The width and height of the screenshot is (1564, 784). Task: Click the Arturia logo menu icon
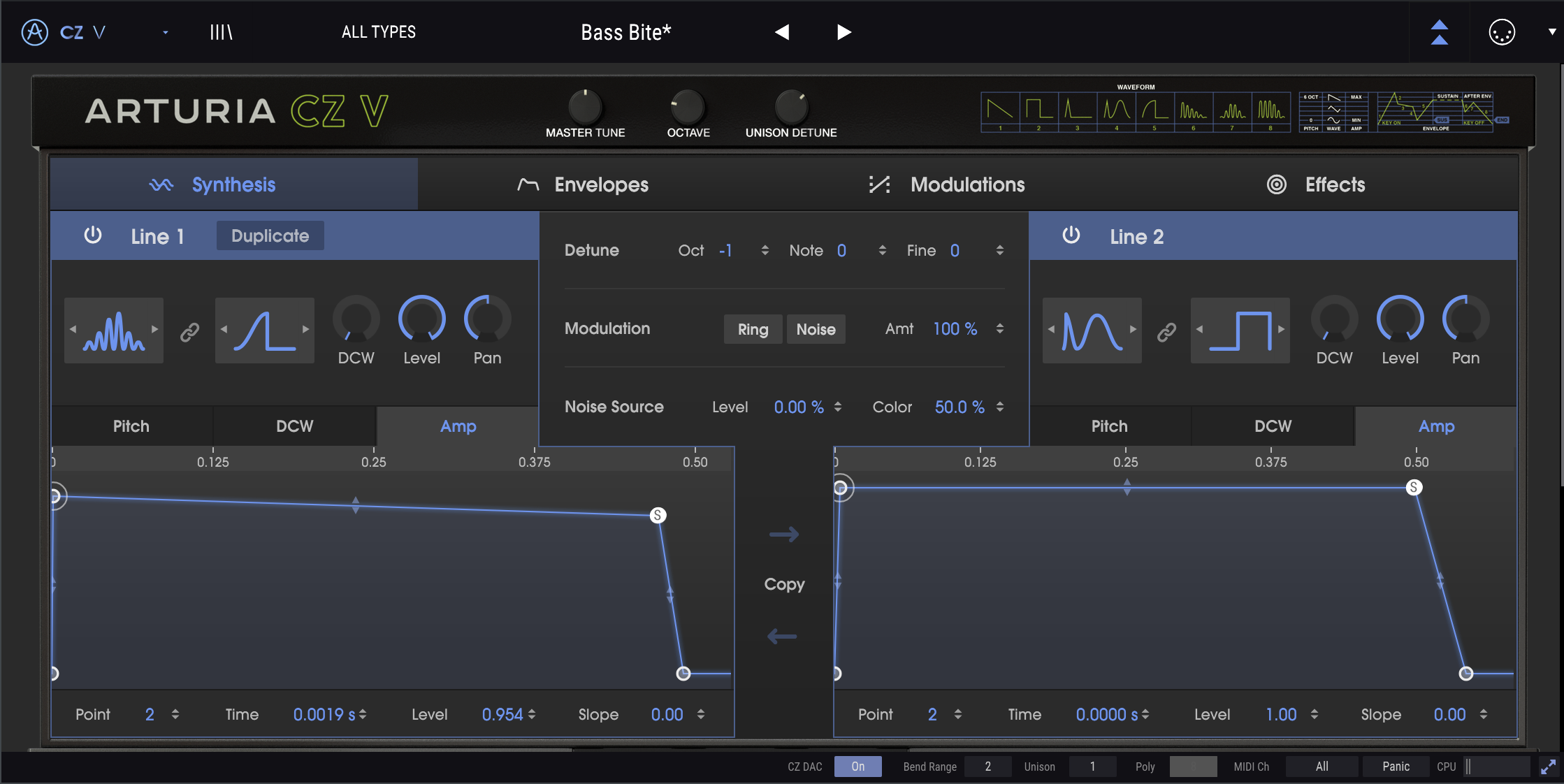pyautogui.click(x=35, y=32)
